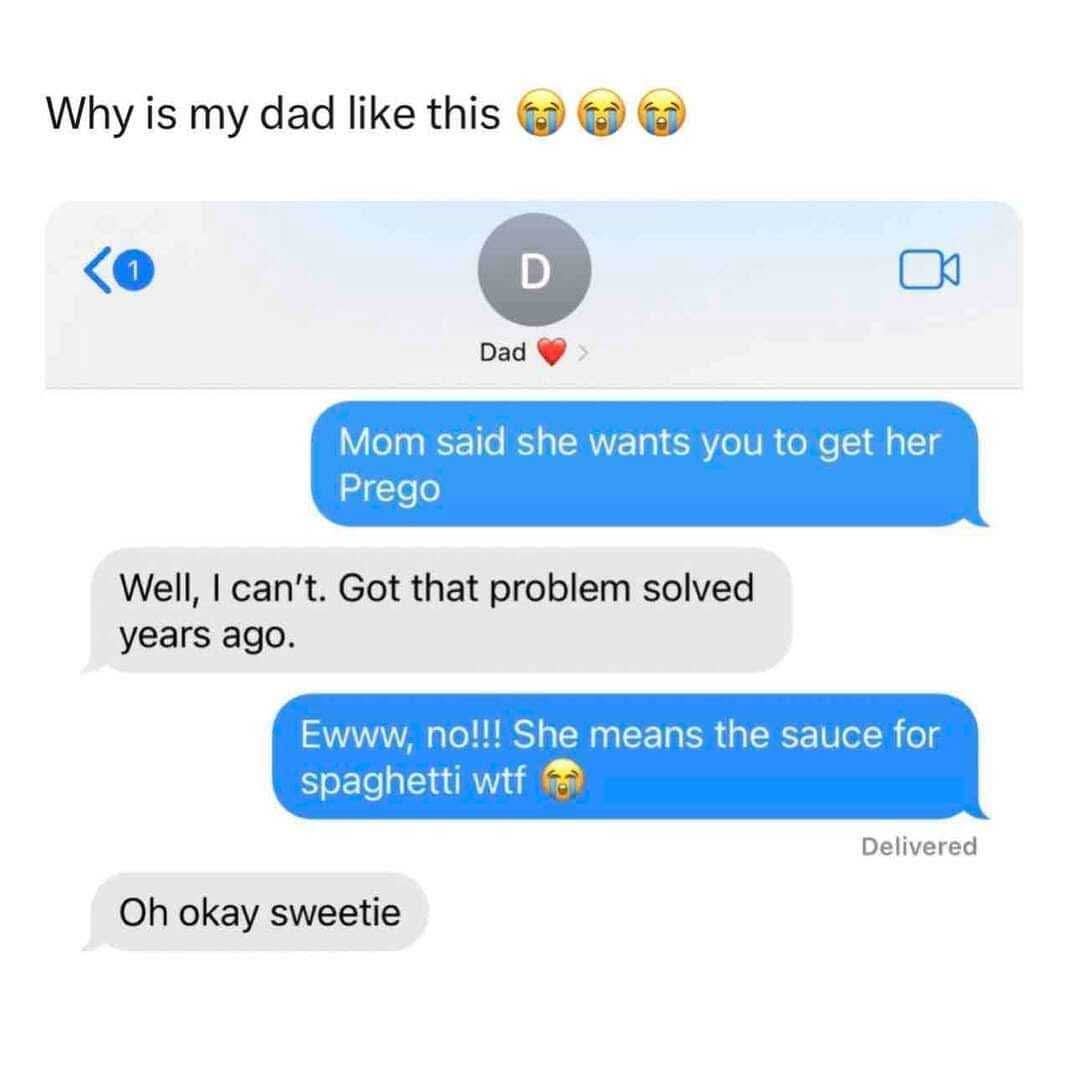Tap the blue back arrow icon
1080x1080 pixels.
point(97,271)
